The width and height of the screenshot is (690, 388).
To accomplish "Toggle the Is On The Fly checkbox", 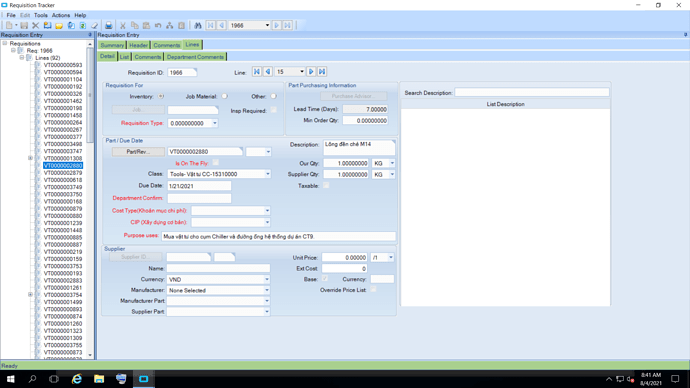I will click(216, 163).
